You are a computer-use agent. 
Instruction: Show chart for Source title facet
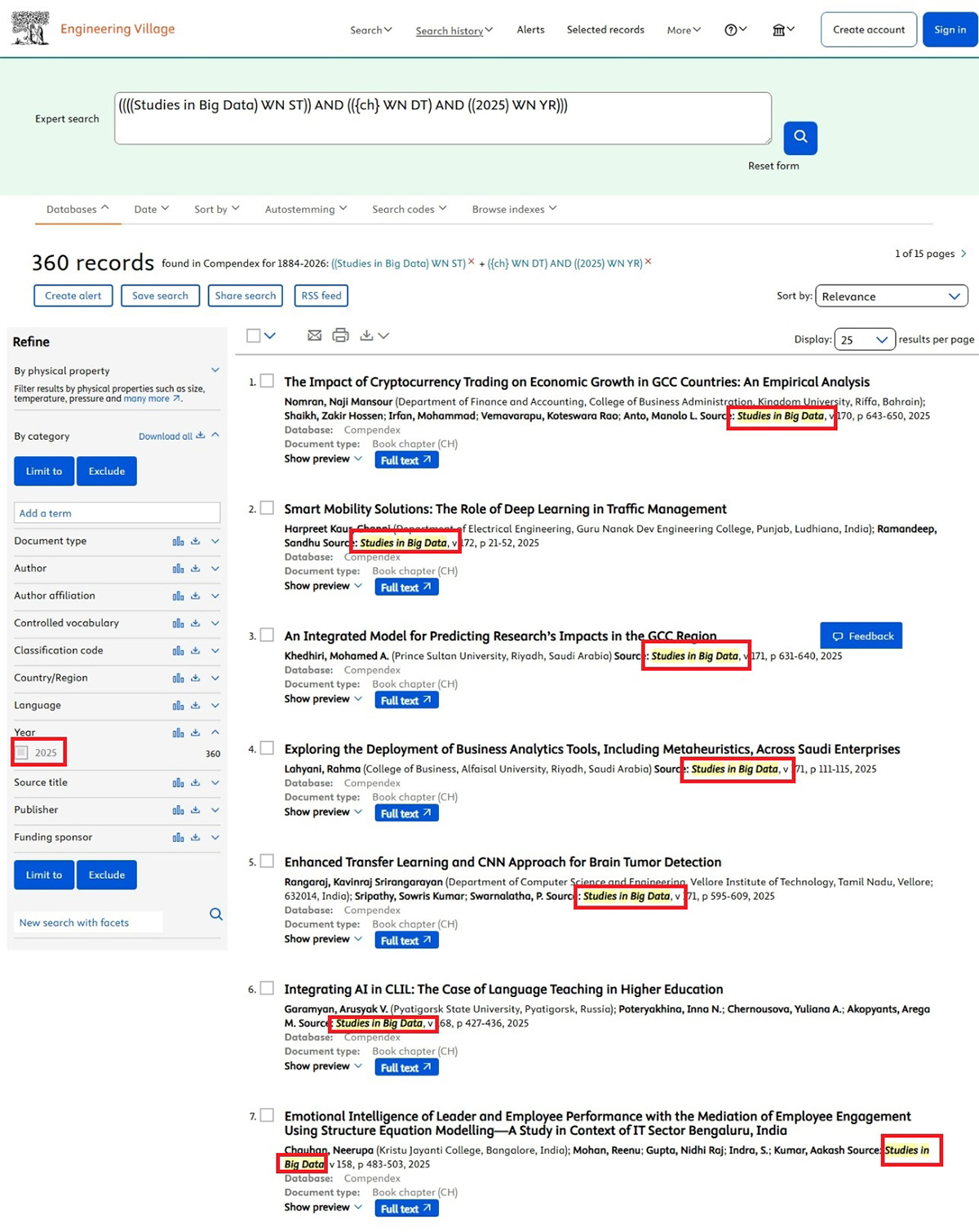pyautogui.click(x=178, y=782)
